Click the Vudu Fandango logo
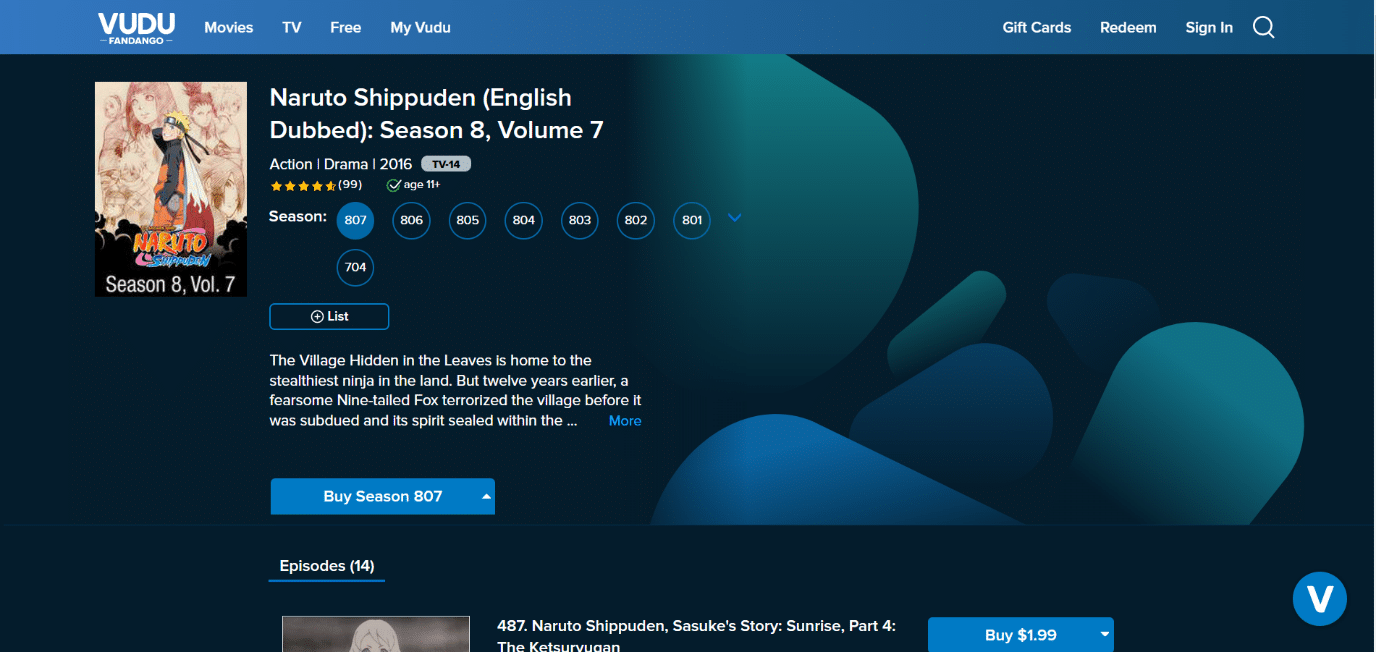The height and width of the screenshot is (652, 1376). click(136, 28)
